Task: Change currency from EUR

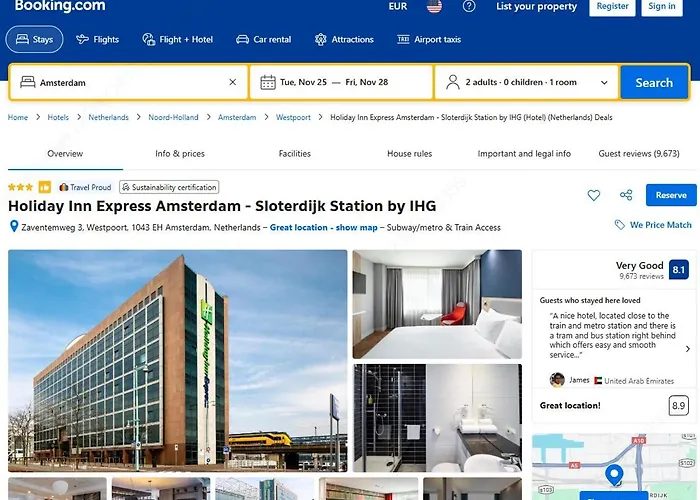Action: 398,6
